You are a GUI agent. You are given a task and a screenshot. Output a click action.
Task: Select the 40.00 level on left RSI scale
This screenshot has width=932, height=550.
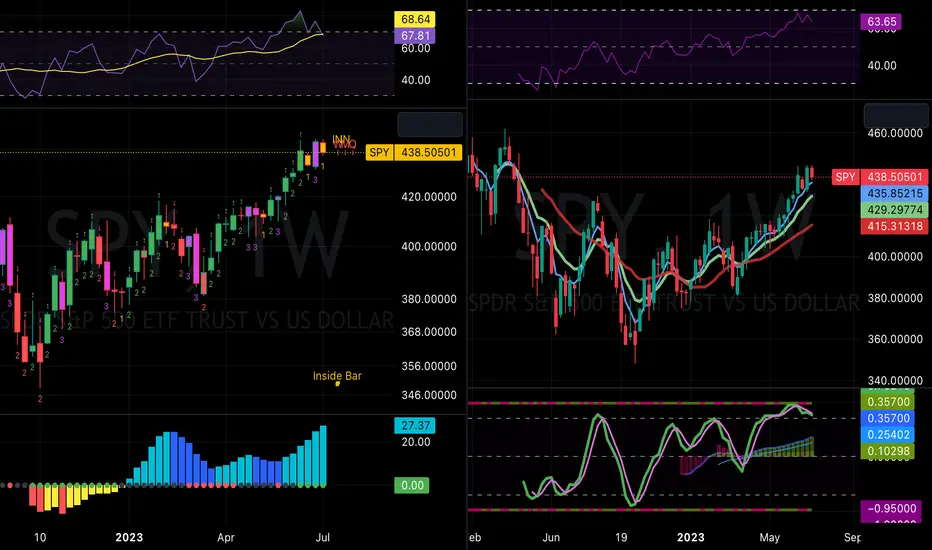pyautogui.click(x=415, y=80)
